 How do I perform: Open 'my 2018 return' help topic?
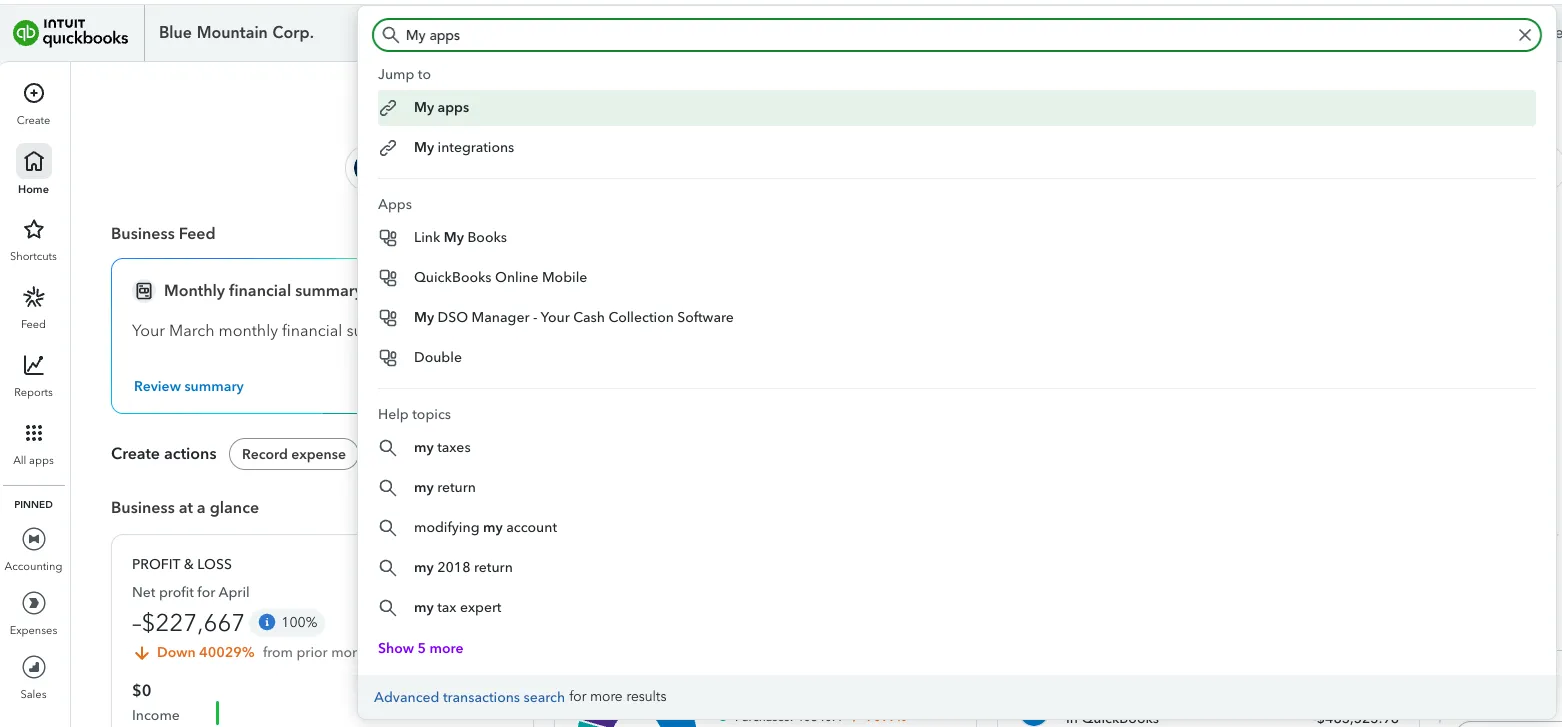[957, 568]
